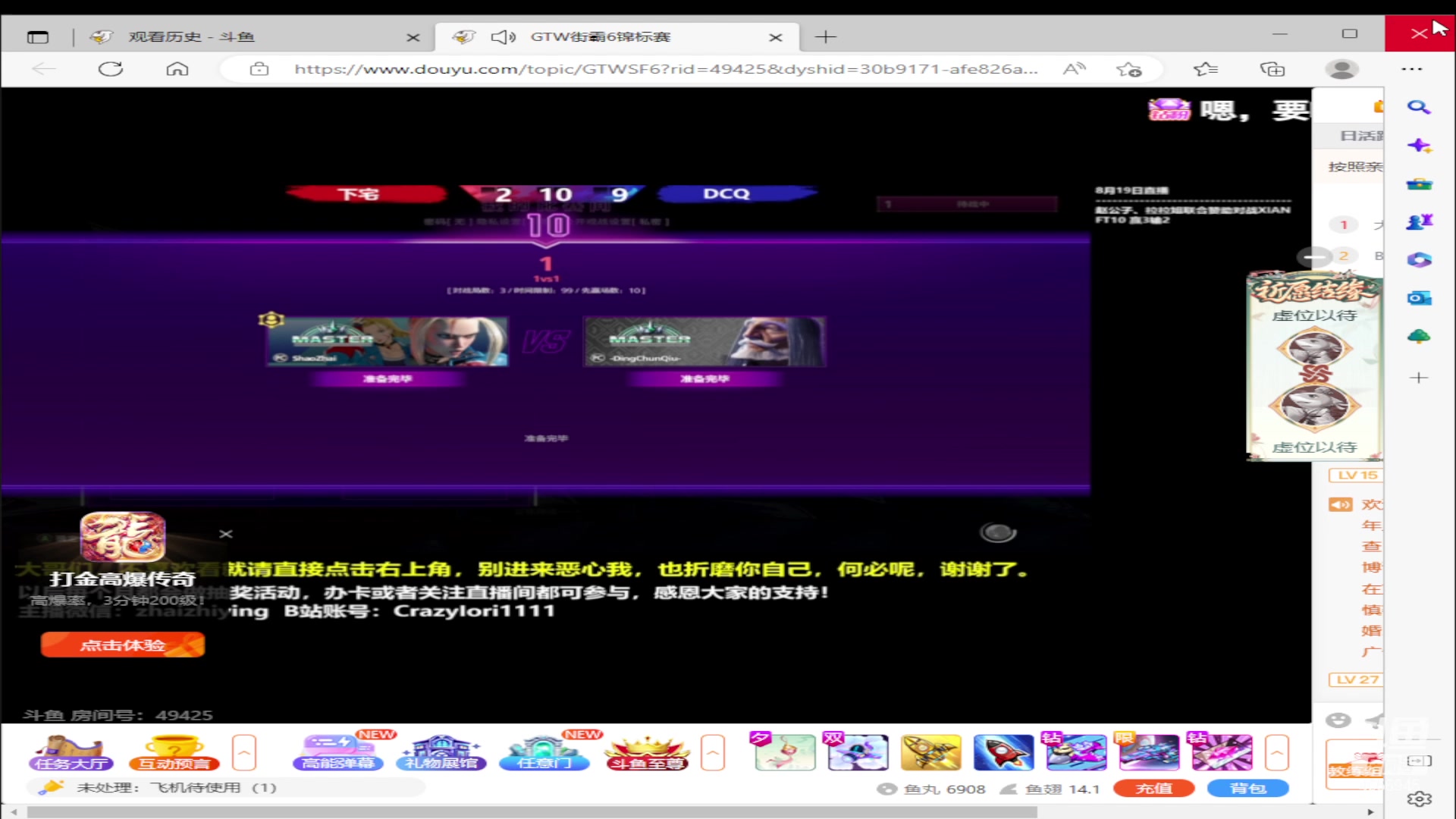Expand the gift list arrow beside gifts
The width and height of the screenshot is (1456, 819).
tap(1277, 753)
